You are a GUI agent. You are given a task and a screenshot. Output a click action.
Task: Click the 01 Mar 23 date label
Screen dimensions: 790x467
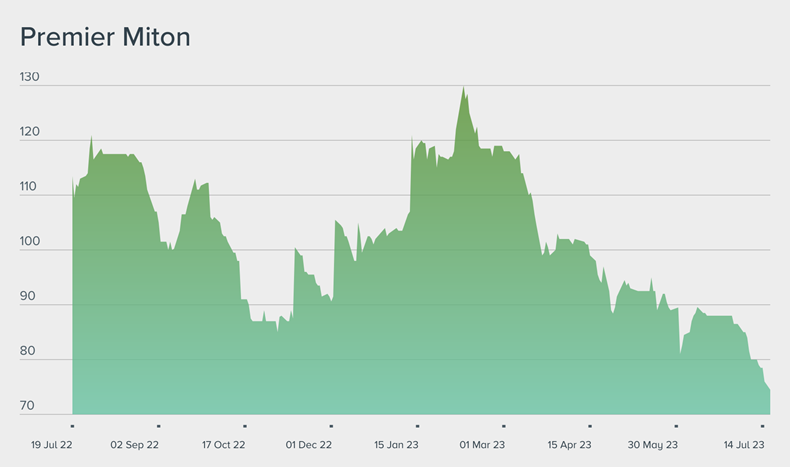pyautogui.click(x=482, y=445)
